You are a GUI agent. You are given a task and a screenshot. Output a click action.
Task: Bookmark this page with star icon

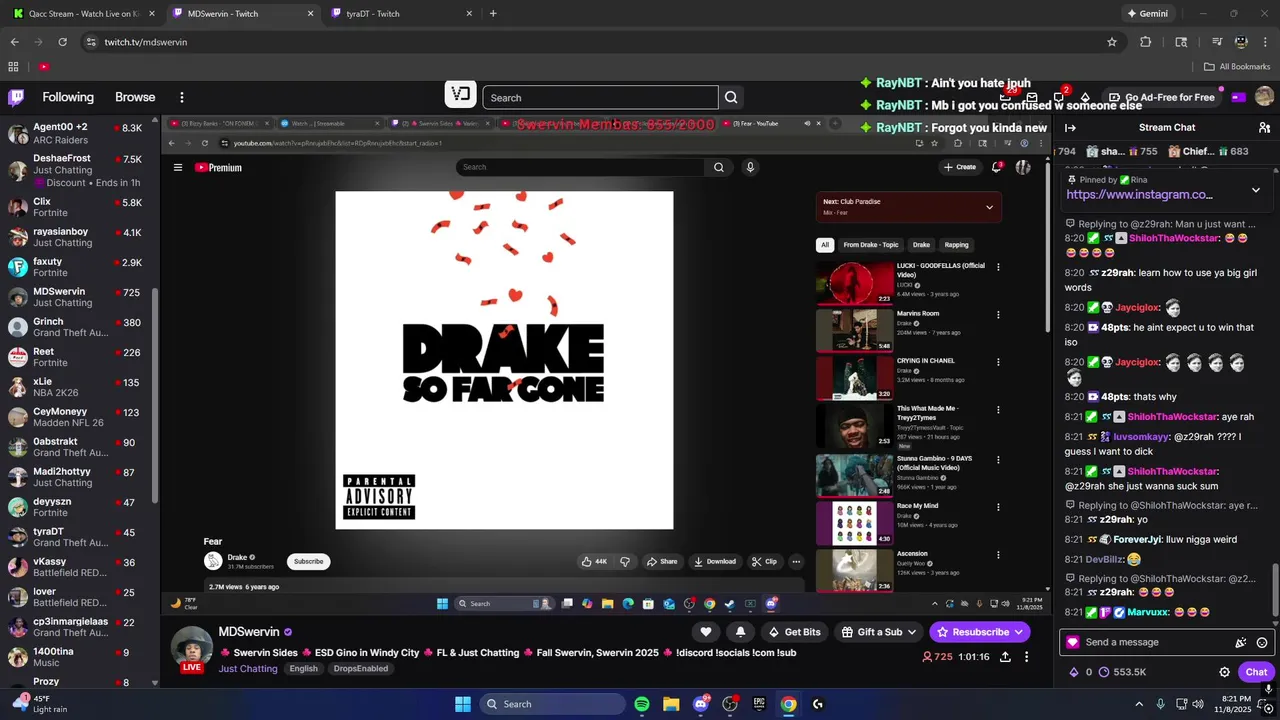coord(1112,42)
